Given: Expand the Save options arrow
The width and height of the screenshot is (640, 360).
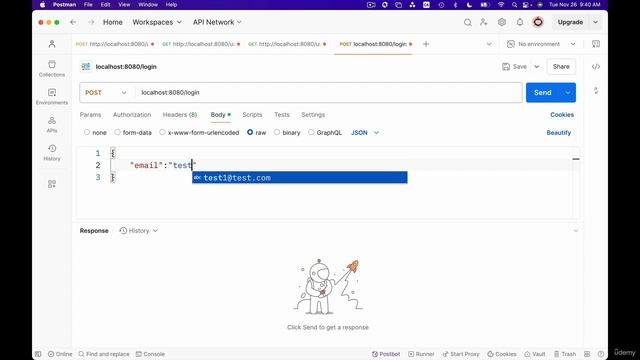Looking at the screenshot, I should (537, 67).
